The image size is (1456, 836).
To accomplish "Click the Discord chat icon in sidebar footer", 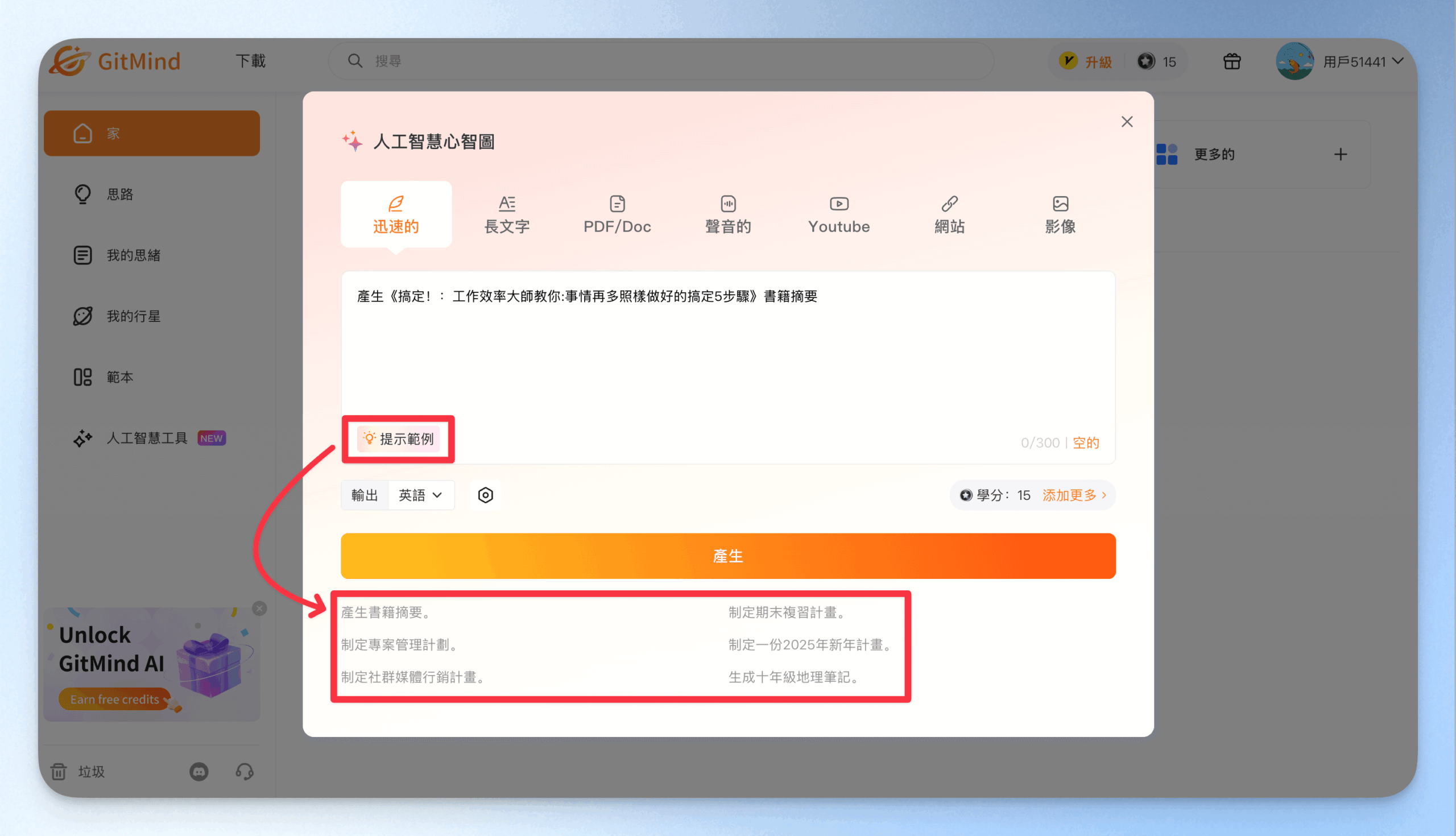I will click(198, 771).
